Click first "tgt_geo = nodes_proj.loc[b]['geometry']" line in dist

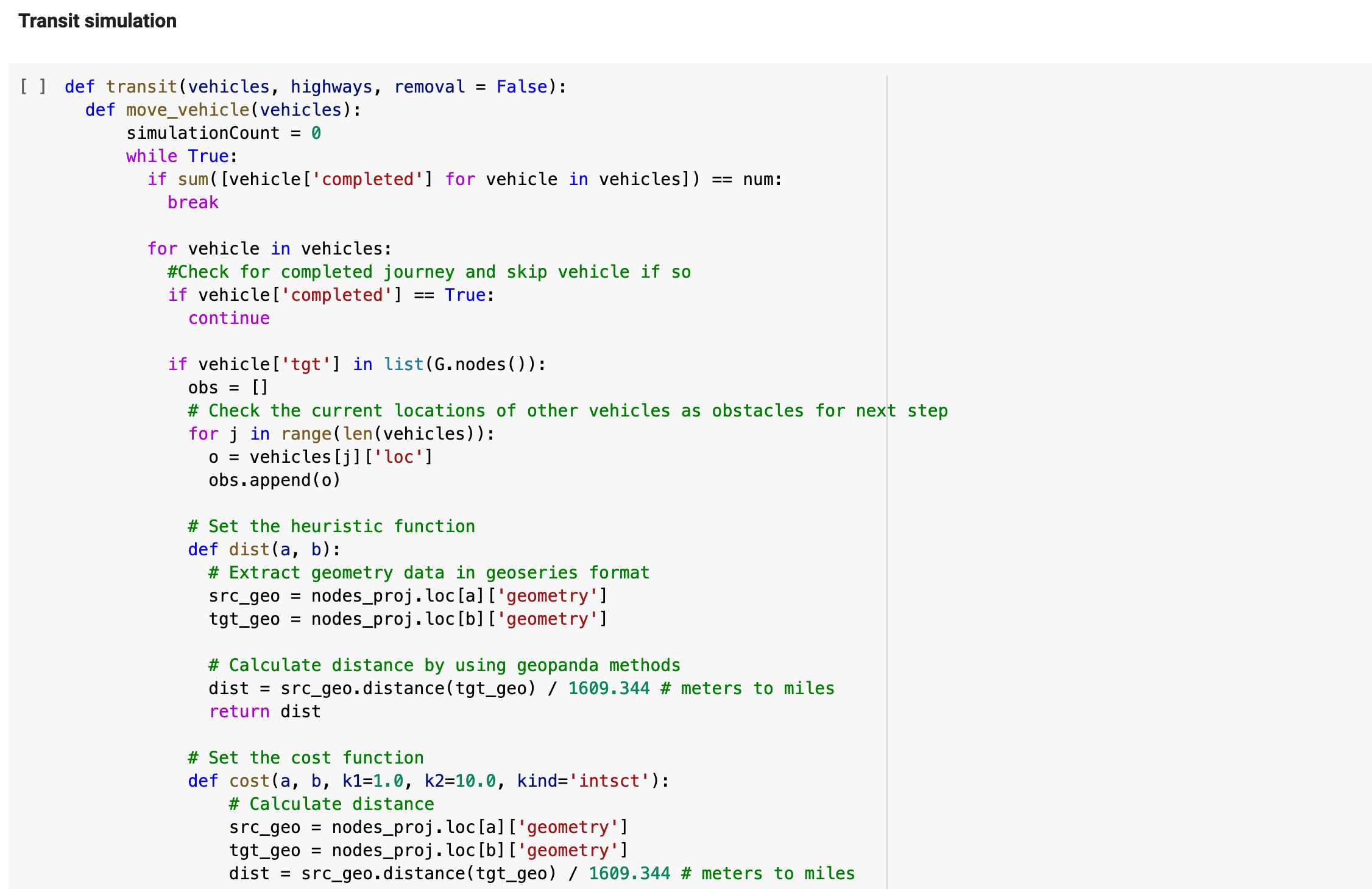(408, 619)
